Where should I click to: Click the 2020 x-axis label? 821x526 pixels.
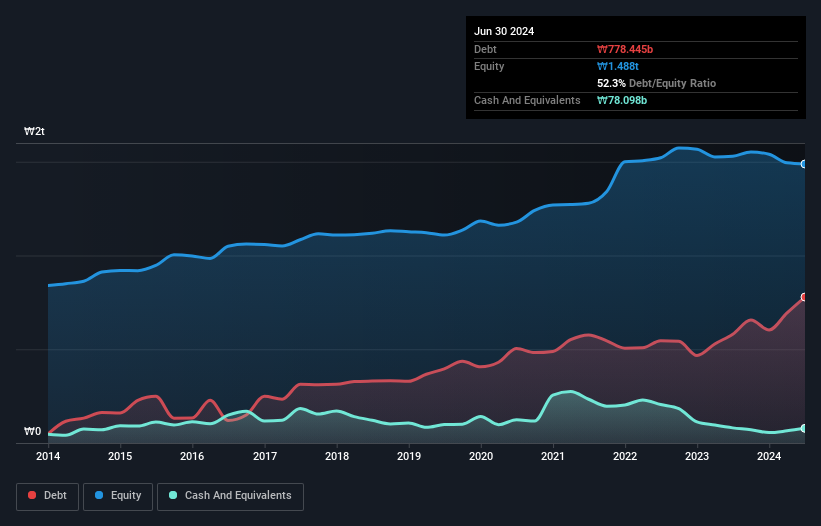tap(481, 456)
